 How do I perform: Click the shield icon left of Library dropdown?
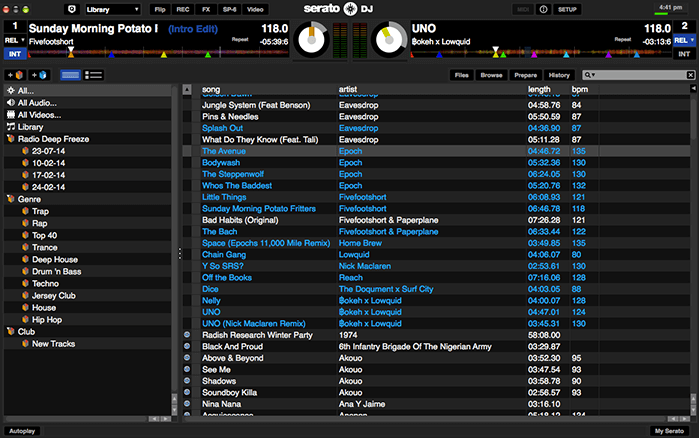(72, 9)
